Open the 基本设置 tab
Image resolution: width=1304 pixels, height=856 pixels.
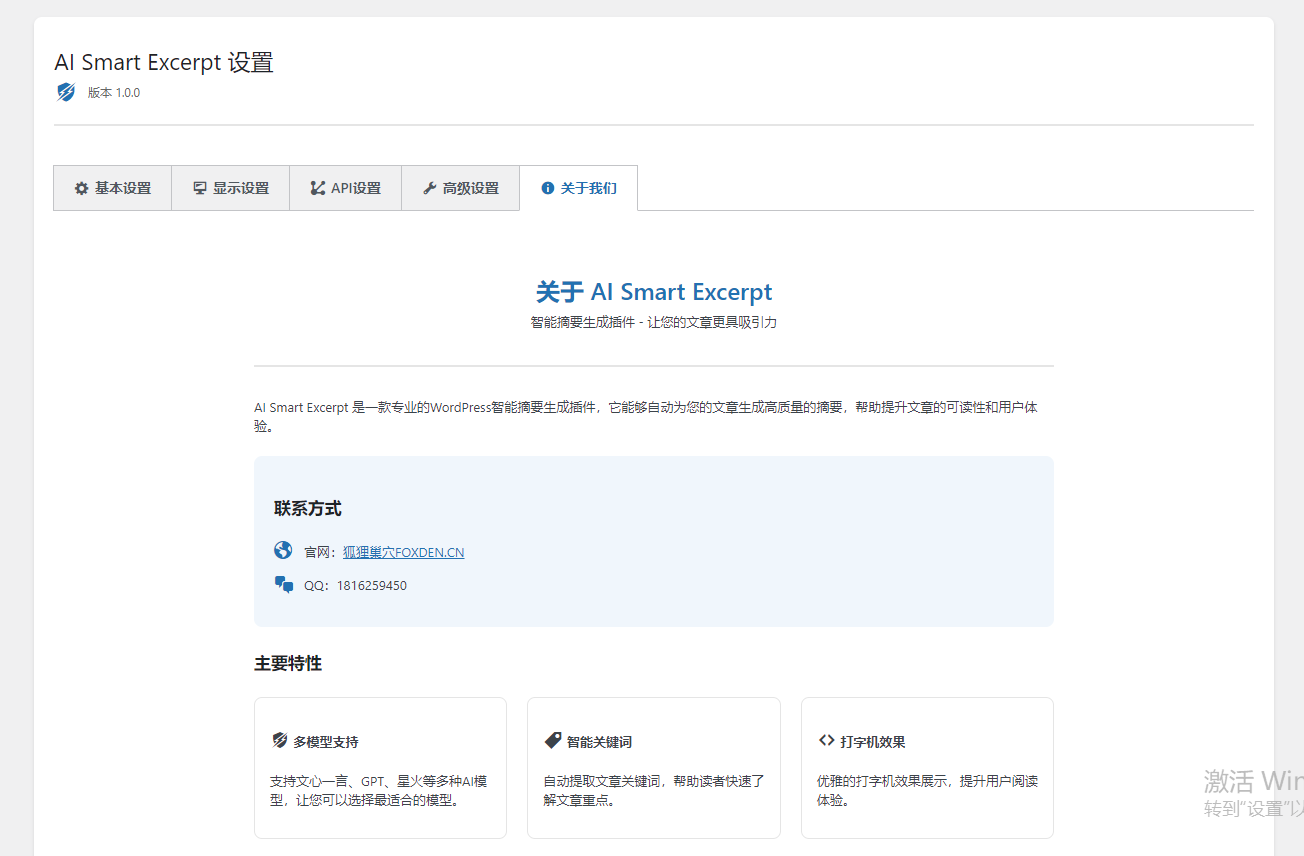112,188
